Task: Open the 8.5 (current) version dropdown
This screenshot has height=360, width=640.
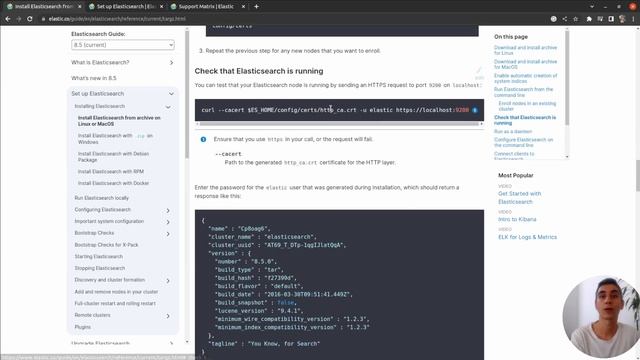Action: click(x=123, y=45)
